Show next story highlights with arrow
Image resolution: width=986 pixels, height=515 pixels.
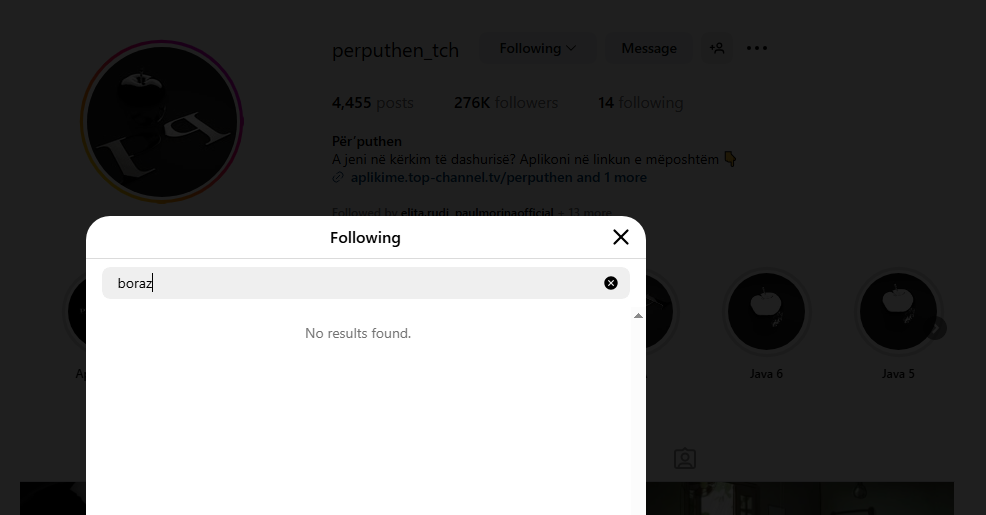(x=935, y=328)
